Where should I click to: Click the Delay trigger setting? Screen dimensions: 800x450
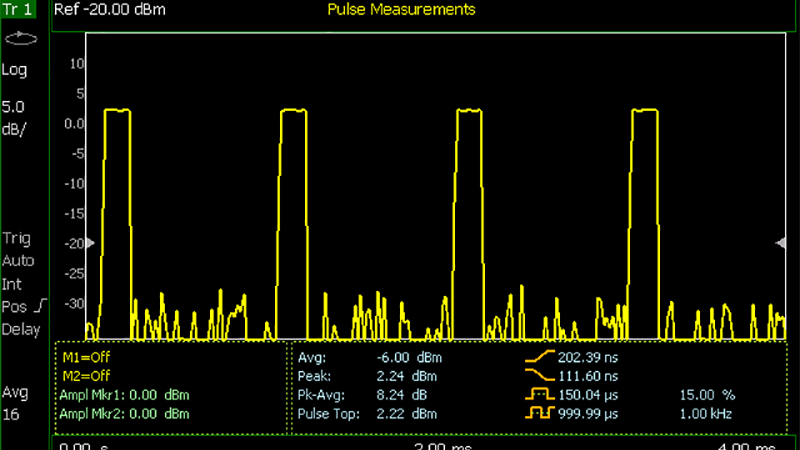(21, 330)
